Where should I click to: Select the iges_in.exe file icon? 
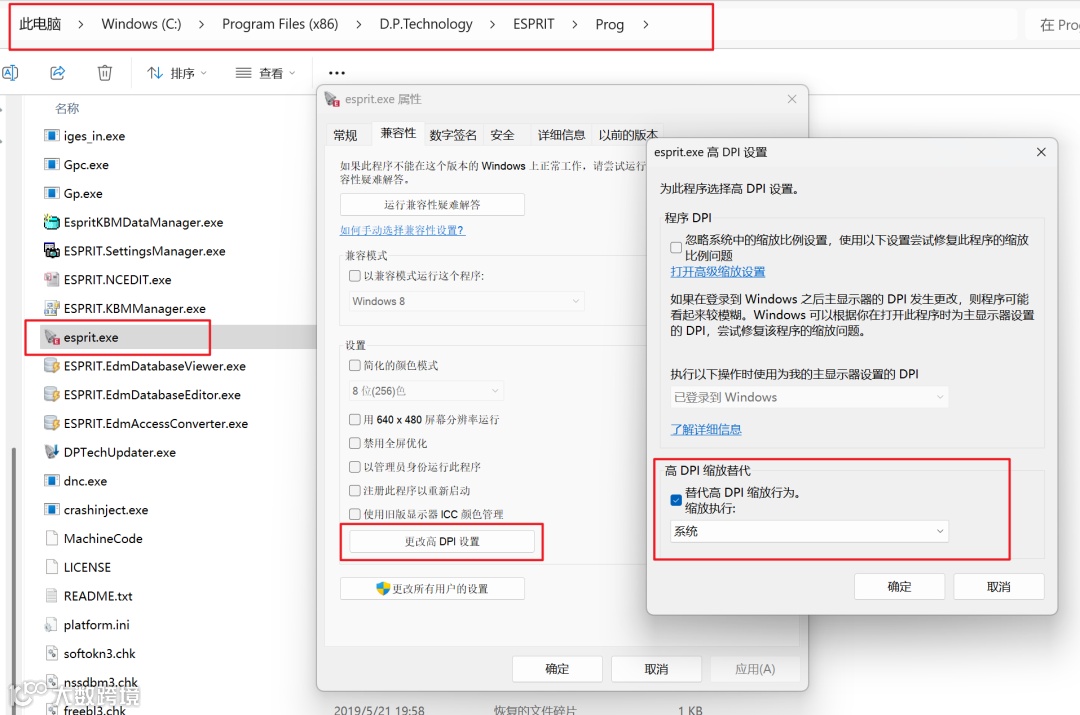coord(52,136)
